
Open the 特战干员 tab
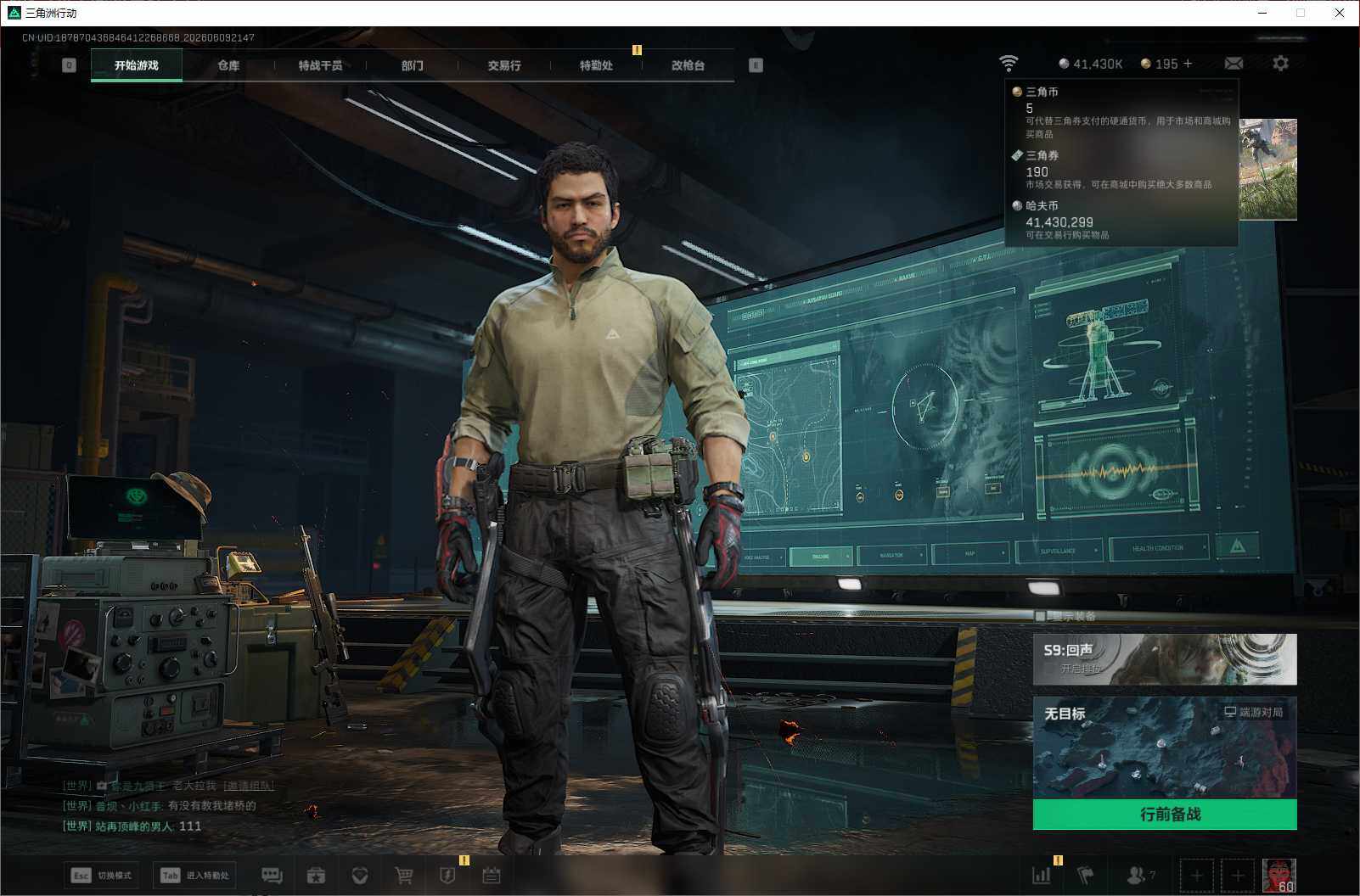320,65
